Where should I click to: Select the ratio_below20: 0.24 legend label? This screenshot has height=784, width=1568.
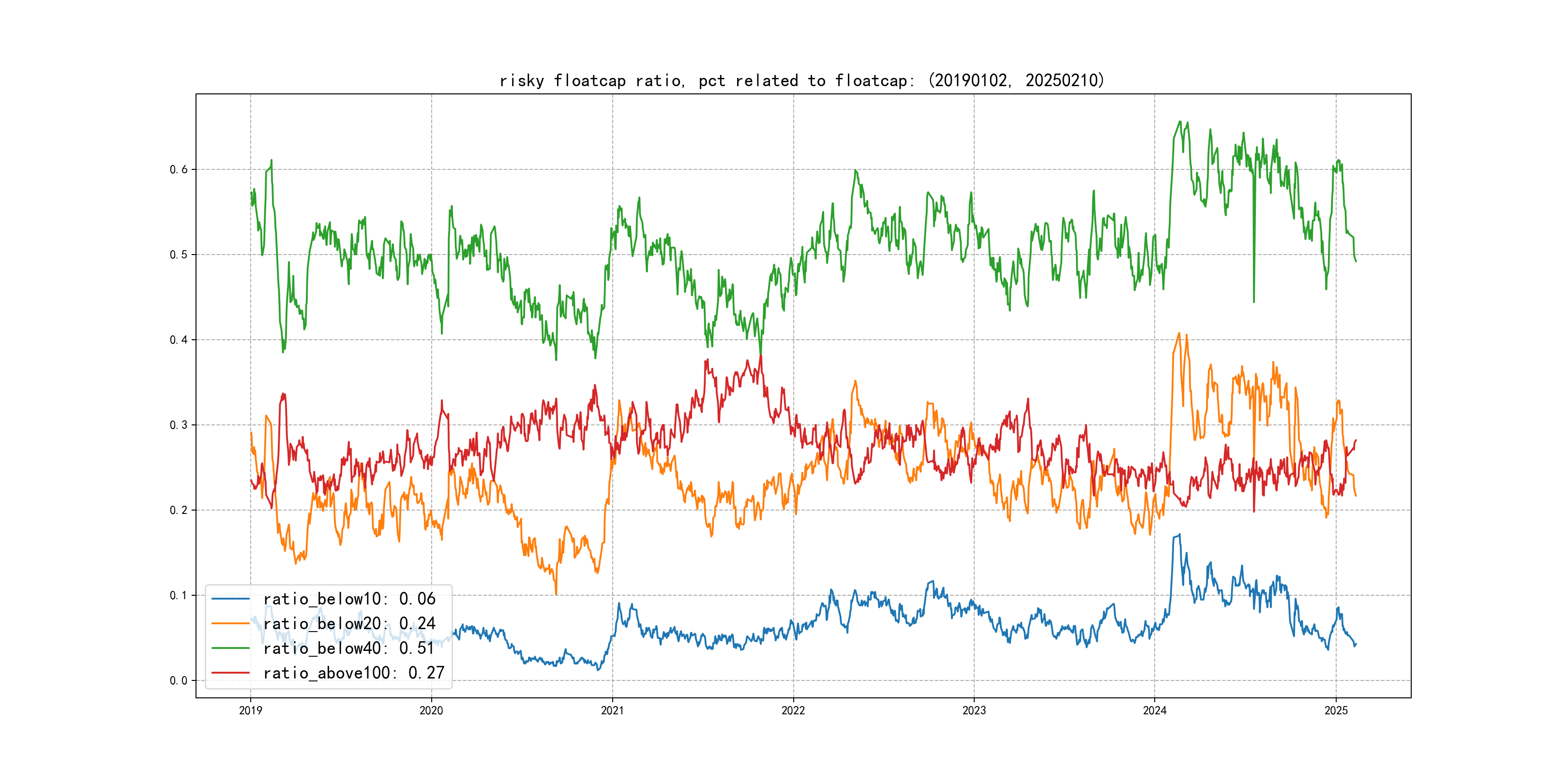click(x=349, y=623)
